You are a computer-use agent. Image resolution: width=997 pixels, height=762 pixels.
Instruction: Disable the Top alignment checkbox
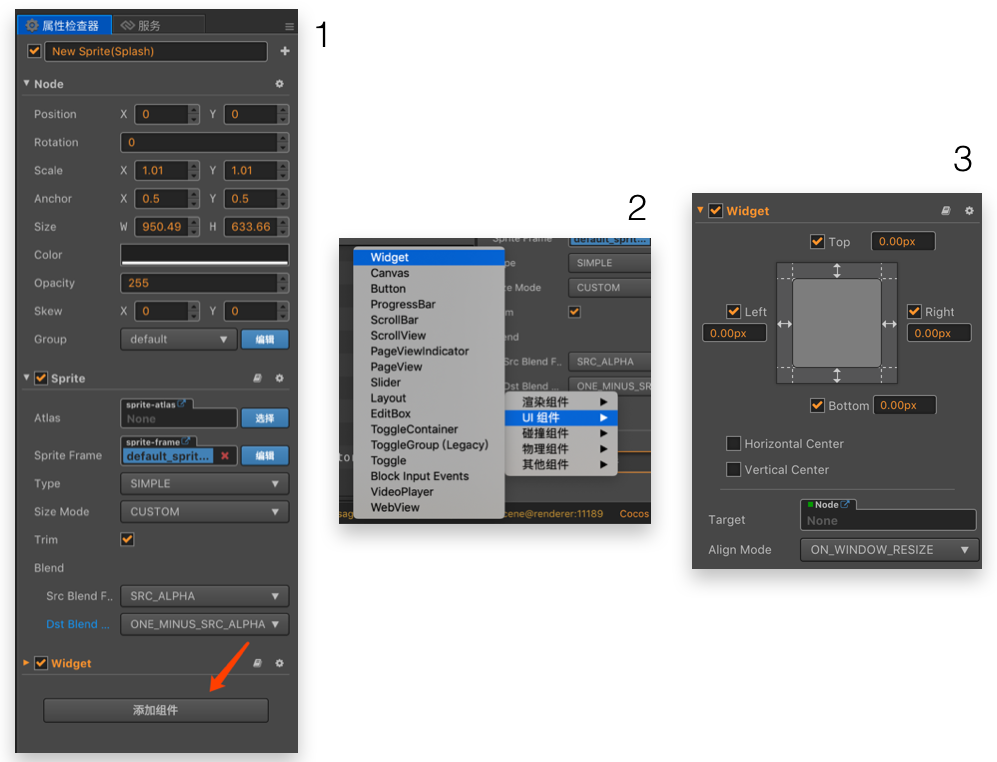(x=818, y=242)
